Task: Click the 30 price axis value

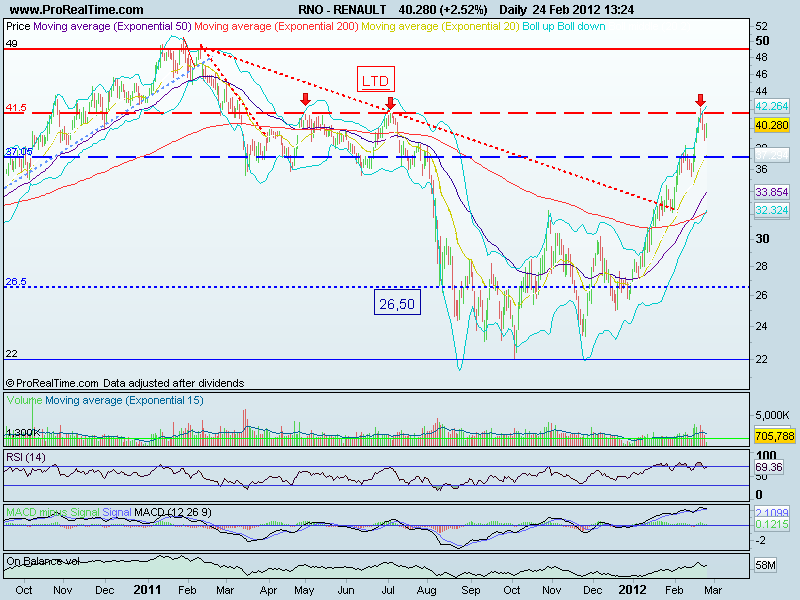Action: click(762, 239)
